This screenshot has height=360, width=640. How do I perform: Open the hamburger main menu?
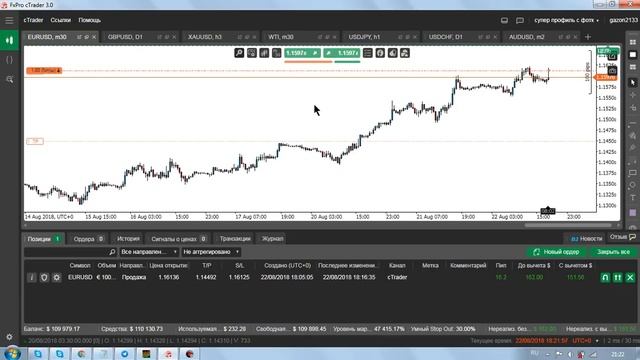pos(9,20)
